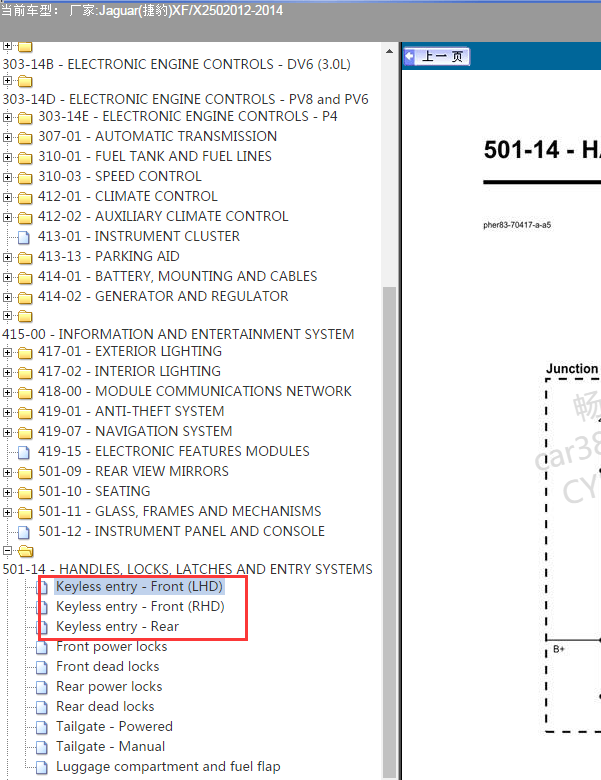This screenshot has height=780, width=601.
Task: Expand the 417-01 Exterior Lighting node
Action: tap(7, 352)
